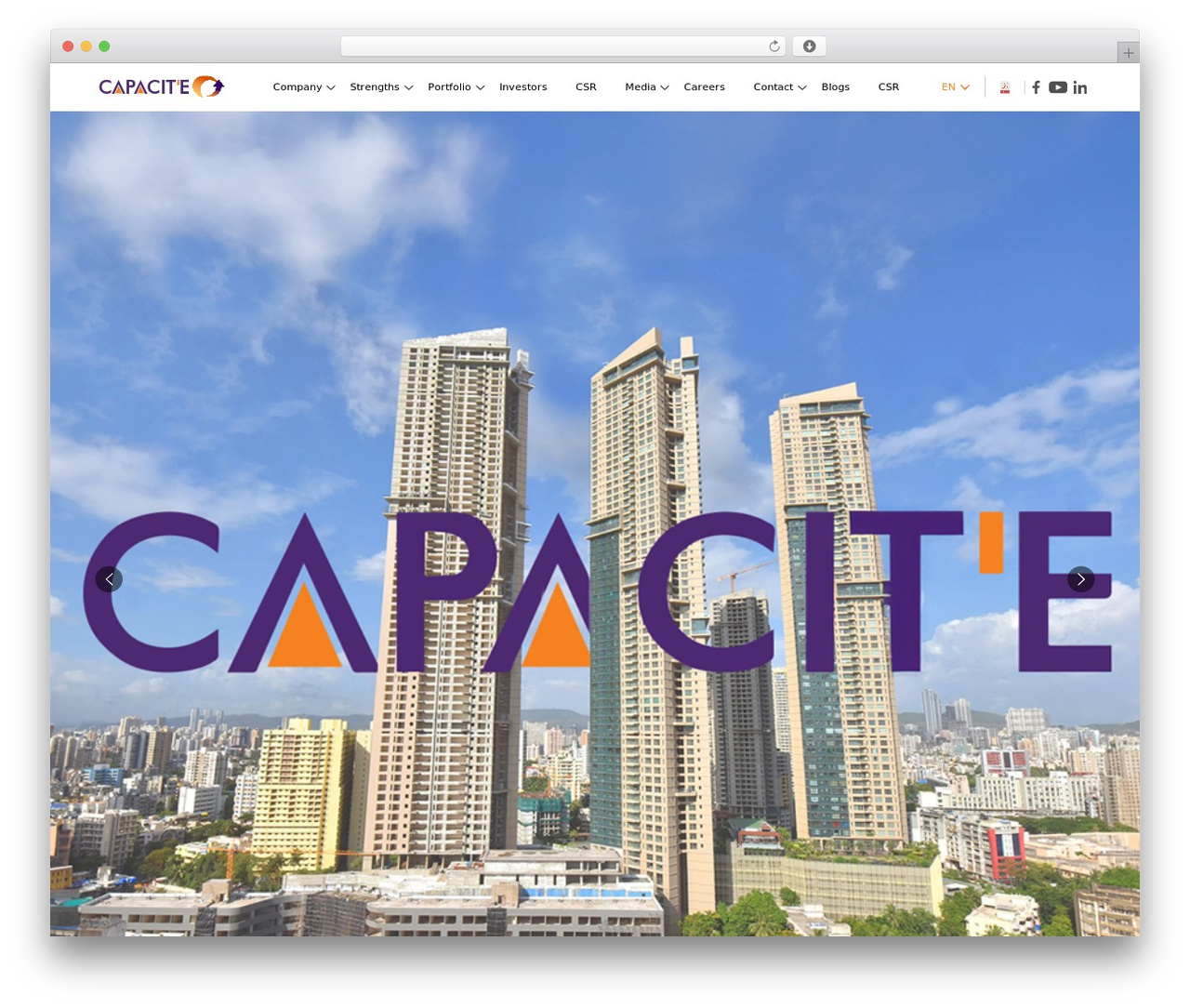Expand the Media dropdown menu
This screenshot has height=1008, width=1190.
pyautogui.click(x=647, y=86)
